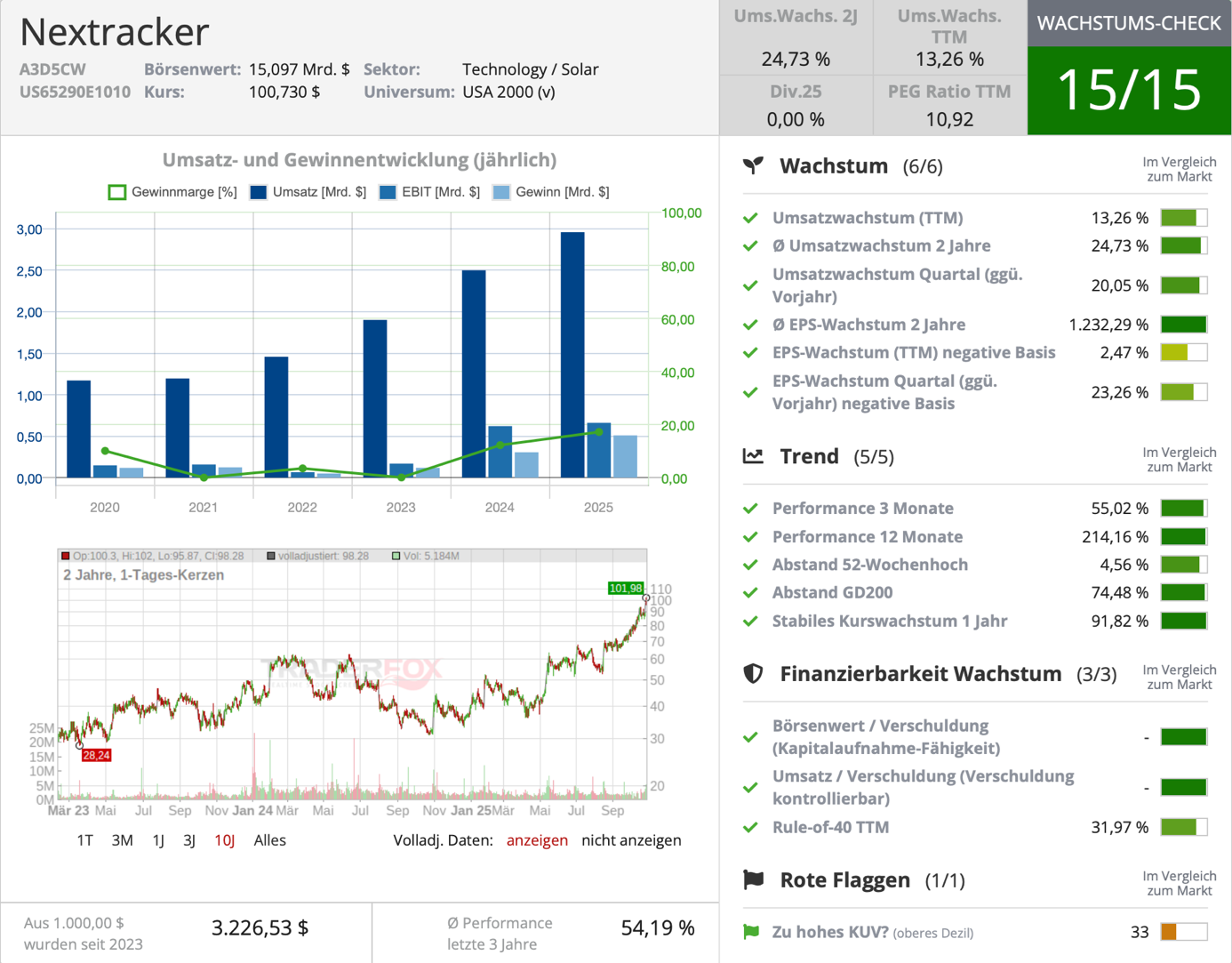
Task: Toggle the Gewinnmarge [%] legend entry
Action: pyautogui.click(x=172, y=192)
